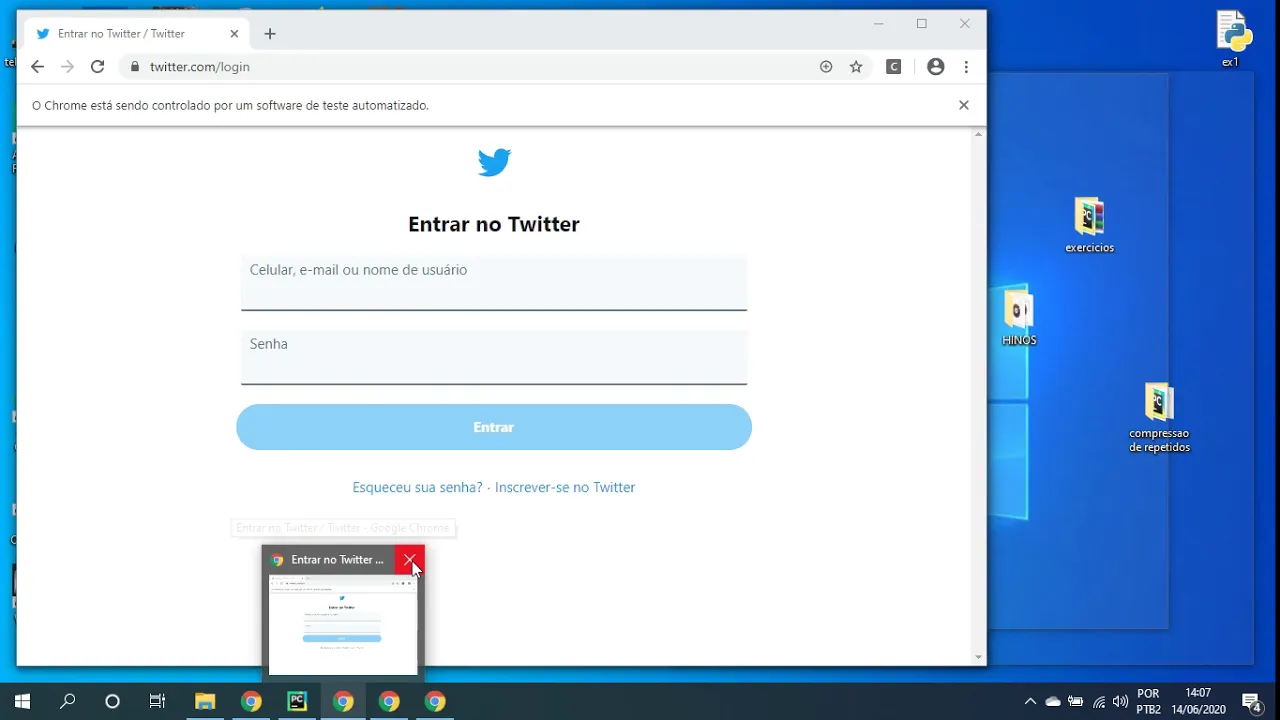Click the Chrome taskbar icon left of PyCharm
Screen dimensions: 1280x720
point(251,701)
